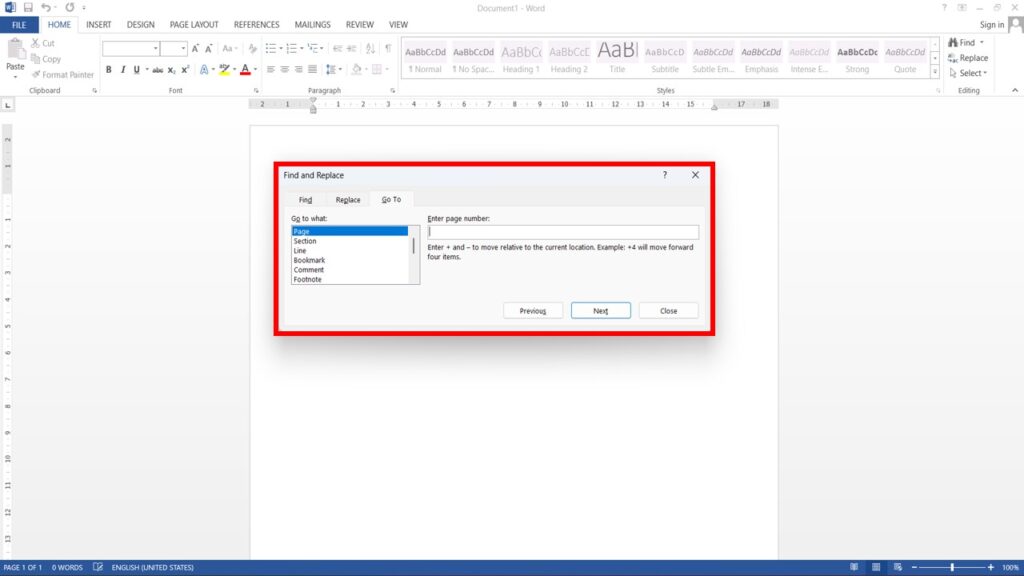Toggle subscript formatting
1024x576 pixels.
pos(172,70)
